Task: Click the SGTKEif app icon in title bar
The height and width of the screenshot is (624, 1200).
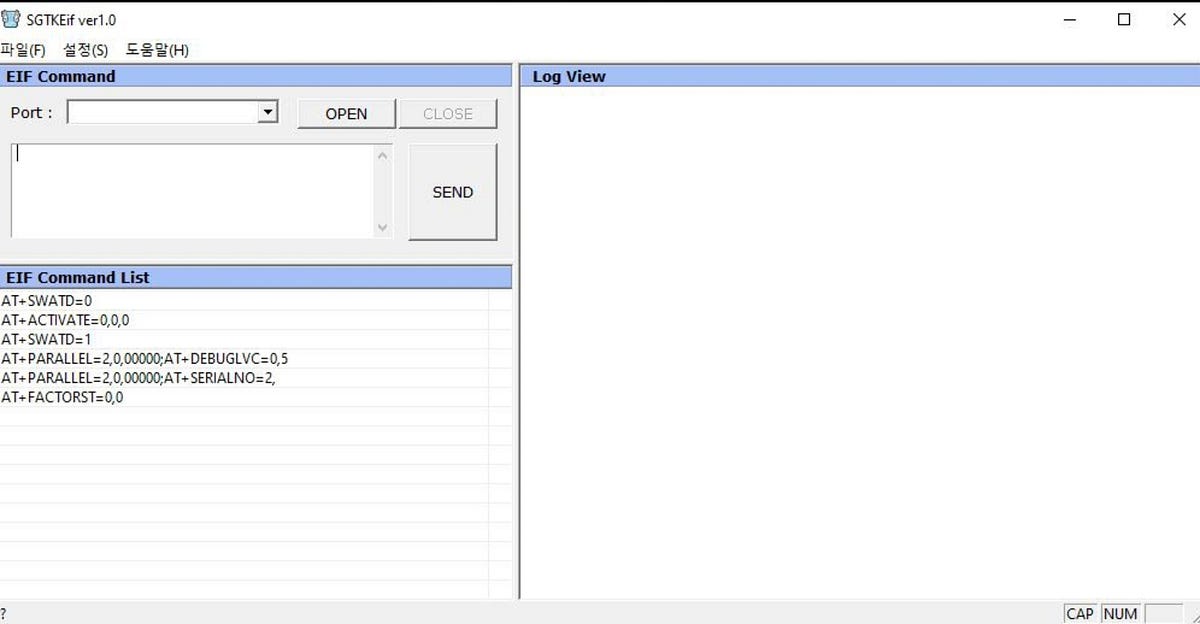Action: click(11, 20)
